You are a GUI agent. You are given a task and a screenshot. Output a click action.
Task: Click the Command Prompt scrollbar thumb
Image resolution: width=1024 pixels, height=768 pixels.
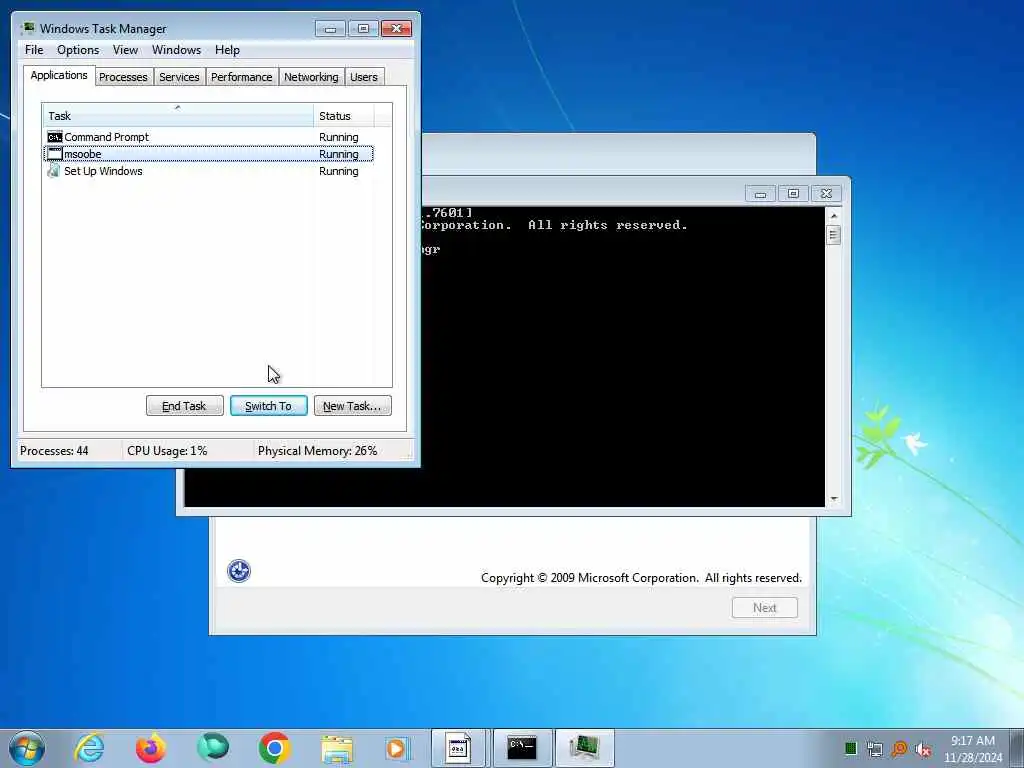[833, 235]
